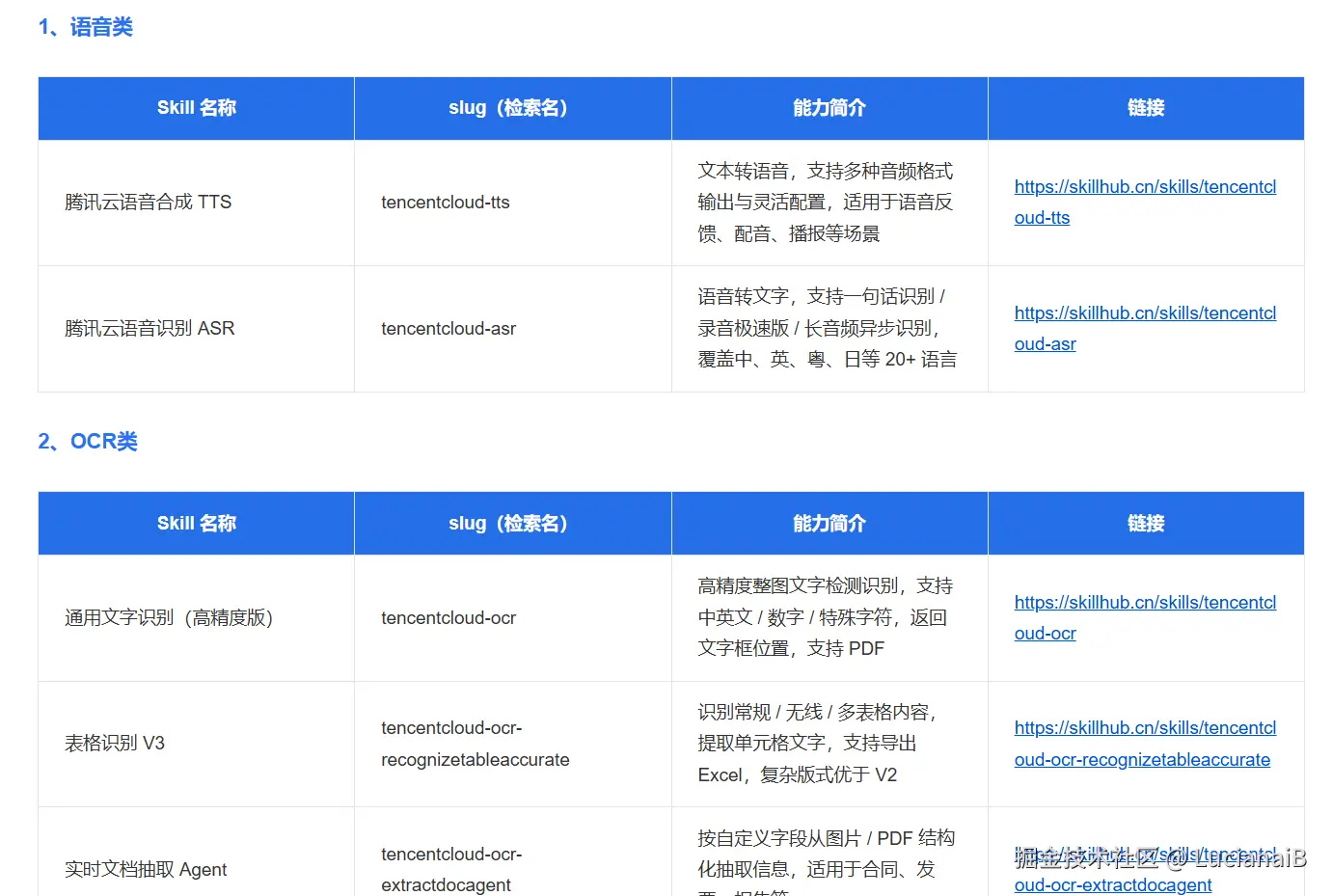This screenshot has width=1332, height=896.
Task: Select the '链接' header in the OCR类 table
Action: (1146, 524)
